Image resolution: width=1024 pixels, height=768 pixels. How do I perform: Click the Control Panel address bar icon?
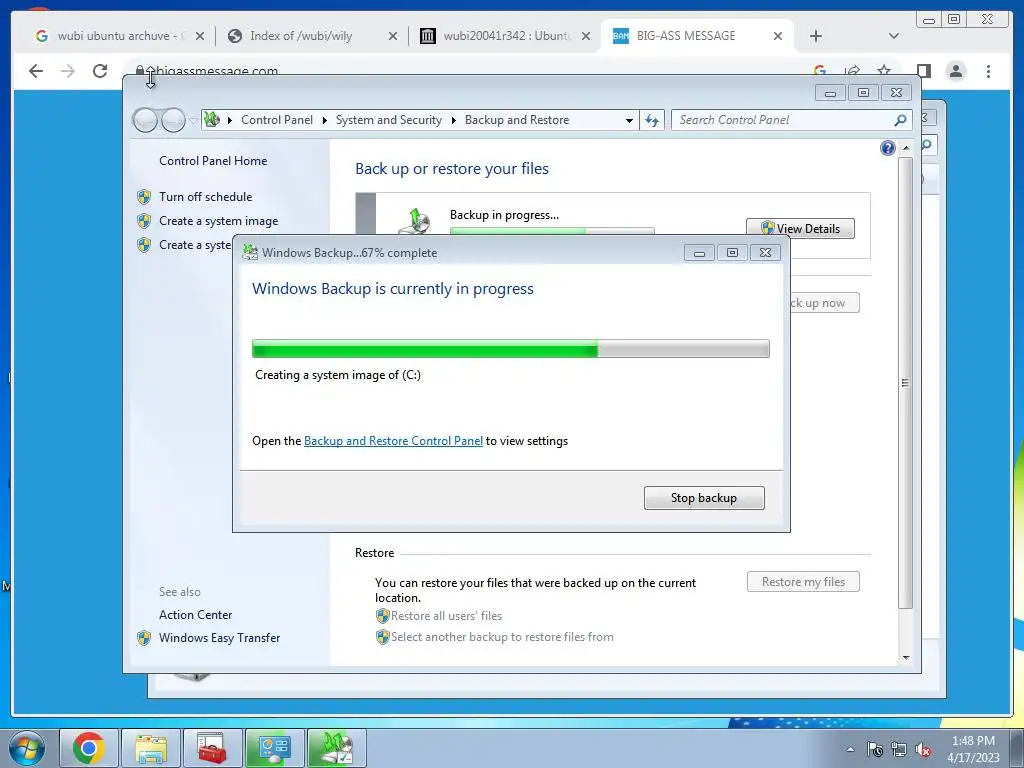pos(212,120)
